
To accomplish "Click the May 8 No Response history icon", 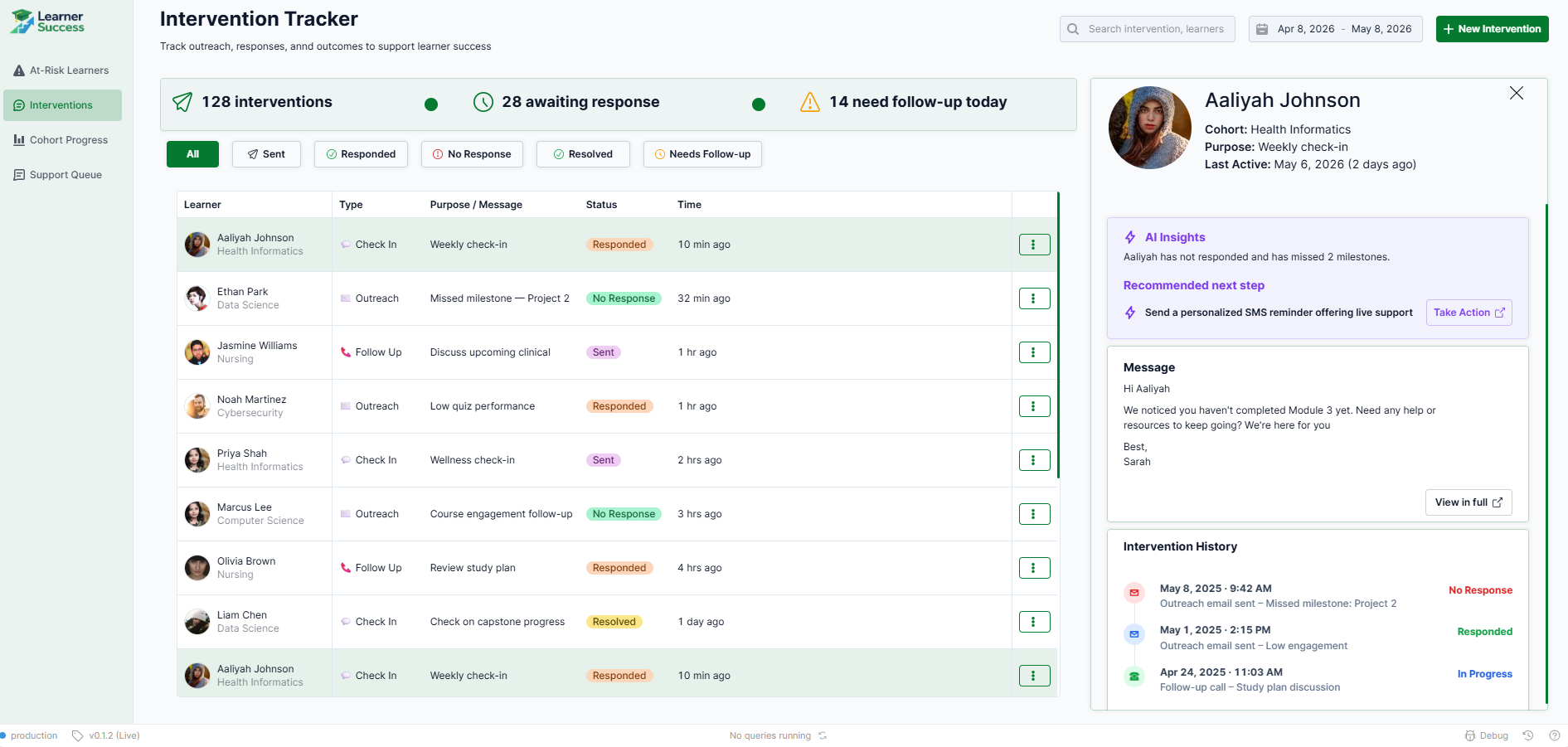I will 1134,593.
